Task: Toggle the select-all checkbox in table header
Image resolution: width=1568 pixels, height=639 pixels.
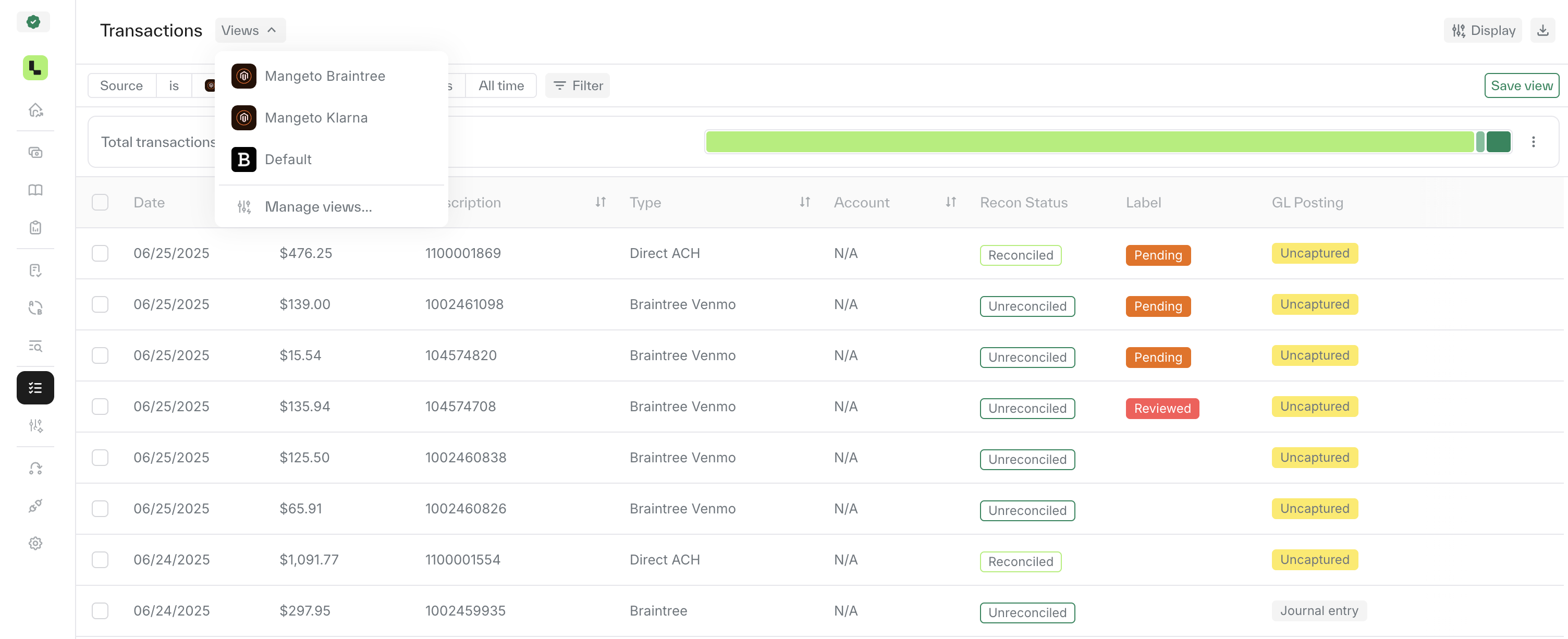Action: point(100,202)
